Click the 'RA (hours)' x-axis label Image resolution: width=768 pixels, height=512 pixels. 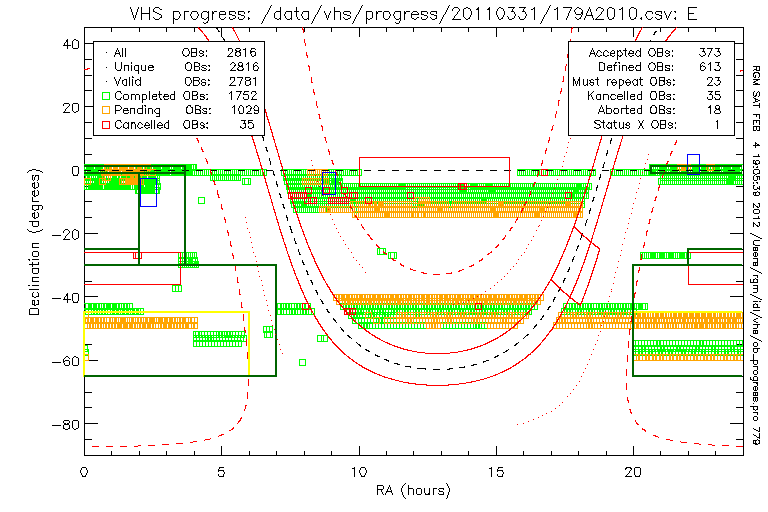coord(414,491)
